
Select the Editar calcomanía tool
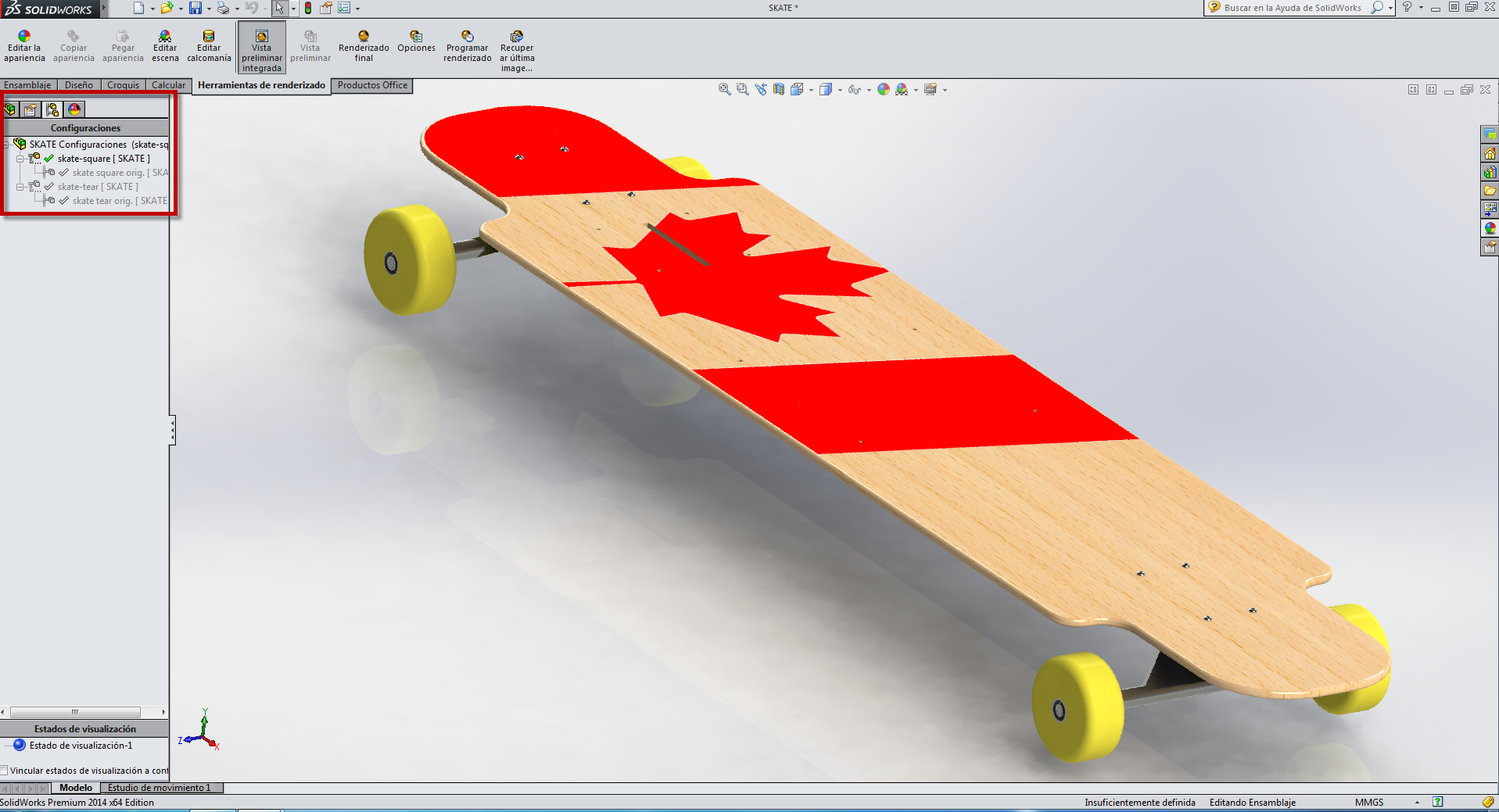point(209,46)
